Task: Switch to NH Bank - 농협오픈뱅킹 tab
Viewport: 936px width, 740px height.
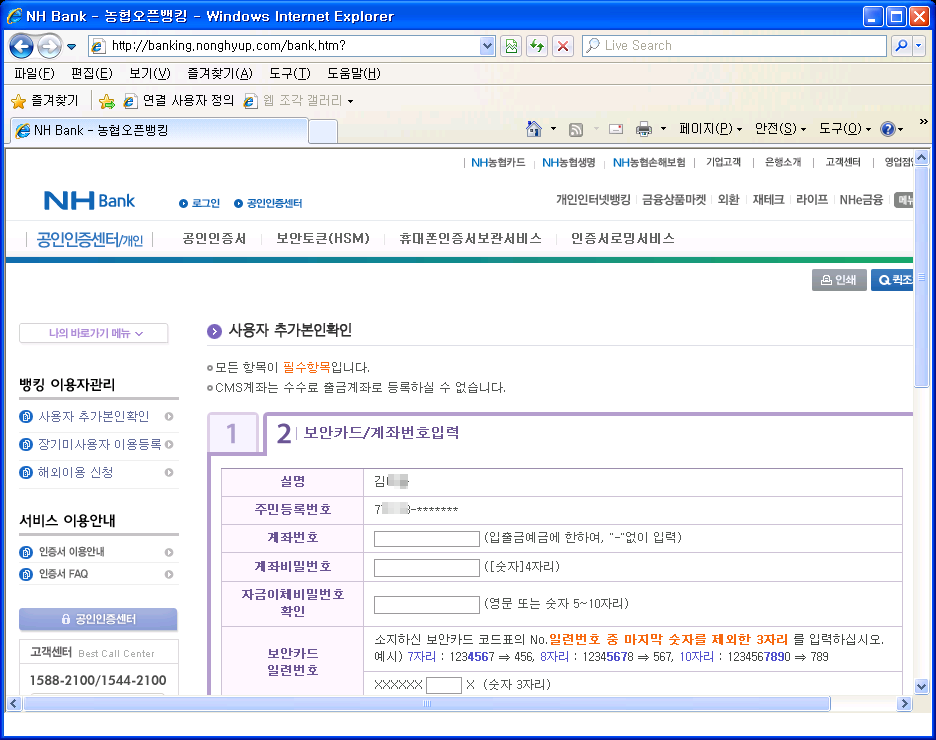Action: 159,130
